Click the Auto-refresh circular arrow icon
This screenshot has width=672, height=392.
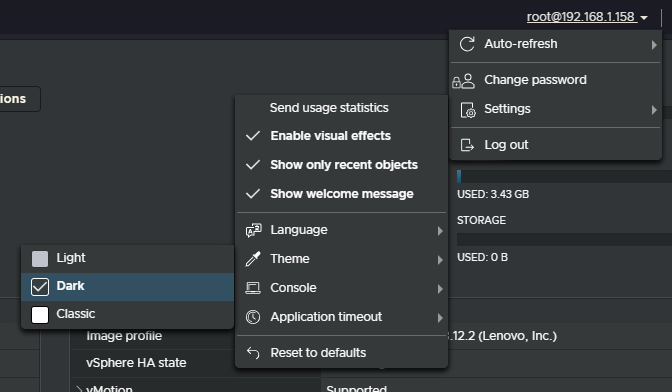(x=467, y=44)
